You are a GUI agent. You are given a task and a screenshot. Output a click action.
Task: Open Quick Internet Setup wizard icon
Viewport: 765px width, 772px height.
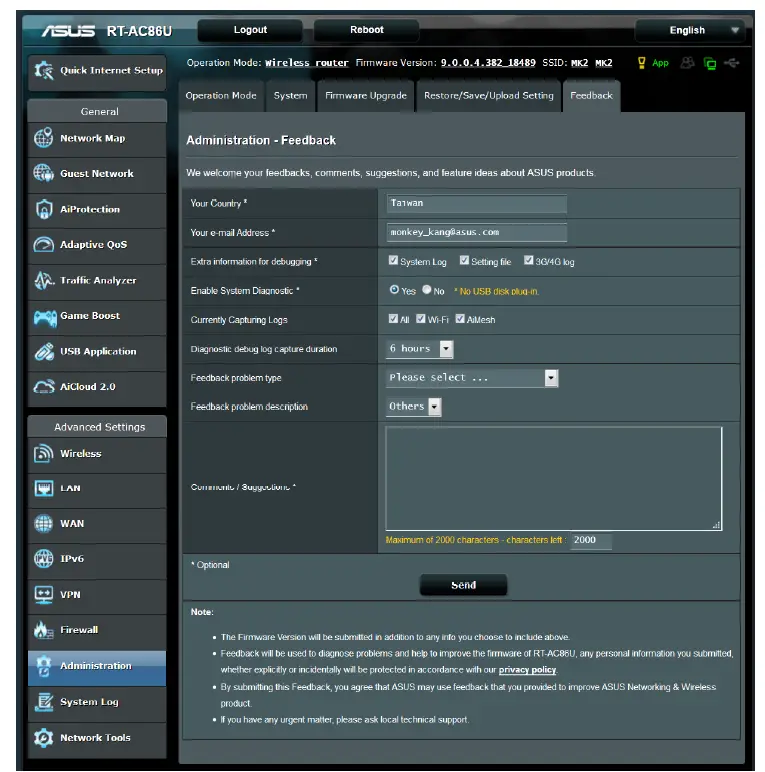tap(44, 70)
